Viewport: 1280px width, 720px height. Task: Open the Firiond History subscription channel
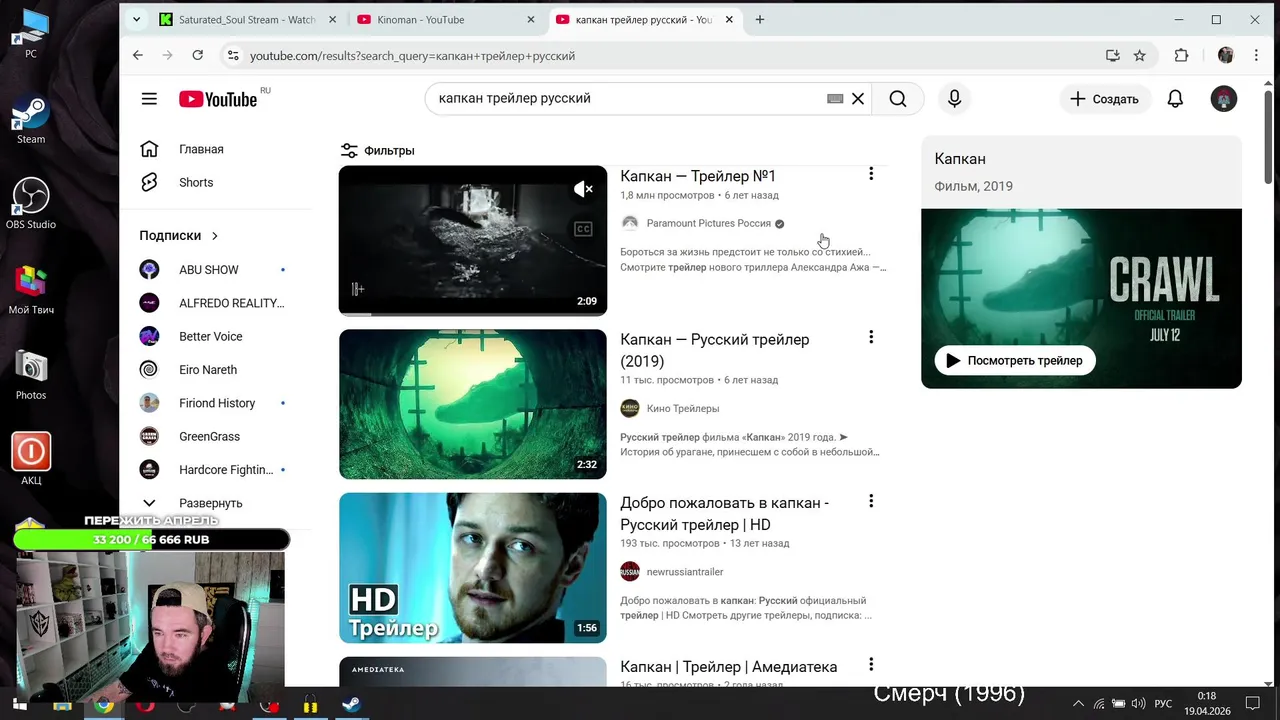(x=216, y=403)
